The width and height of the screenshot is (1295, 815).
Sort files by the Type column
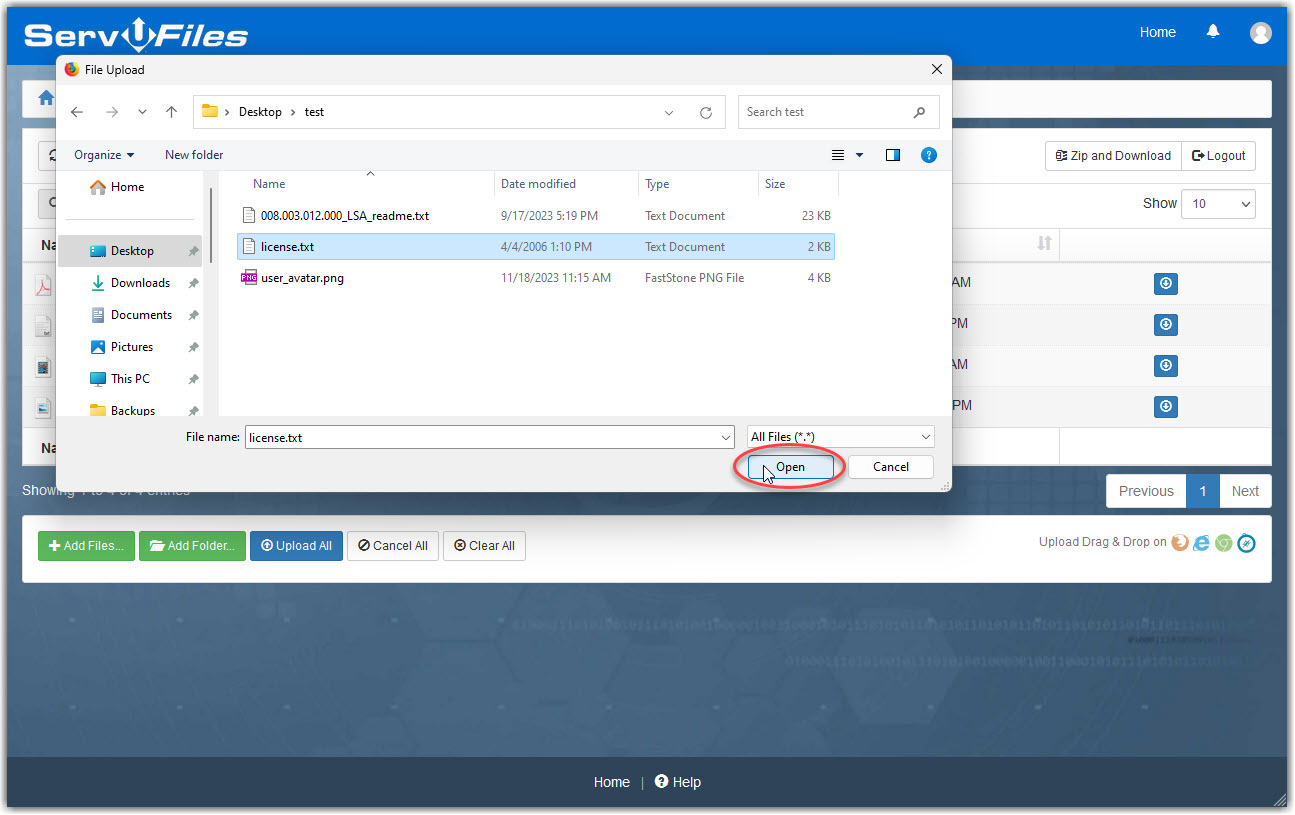(657, 184)
